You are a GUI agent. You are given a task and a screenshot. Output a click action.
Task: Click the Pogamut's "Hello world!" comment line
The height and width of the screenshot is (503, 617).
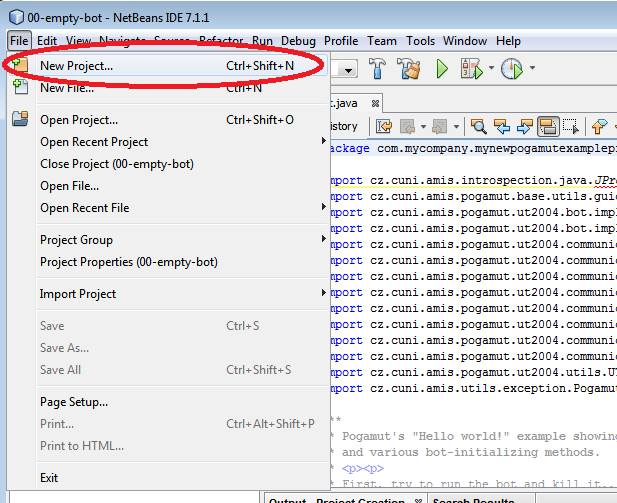pyautogui.click(x=473, y=436)
